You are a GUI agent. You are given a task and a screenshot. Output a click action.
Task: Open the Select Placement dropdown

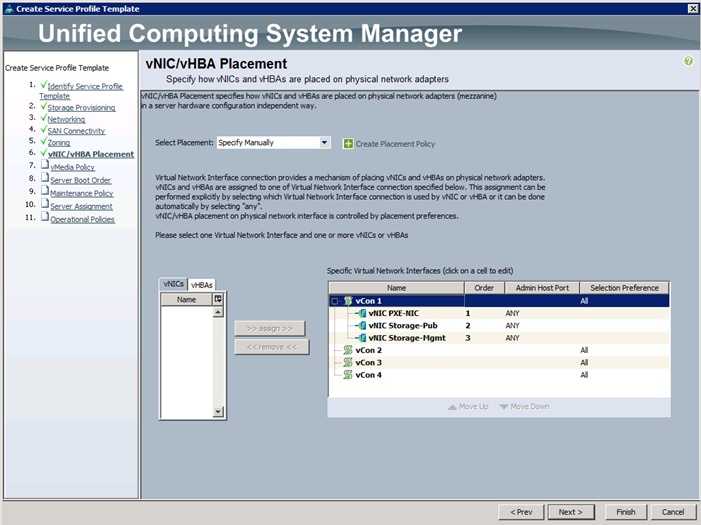click(325, 143)
